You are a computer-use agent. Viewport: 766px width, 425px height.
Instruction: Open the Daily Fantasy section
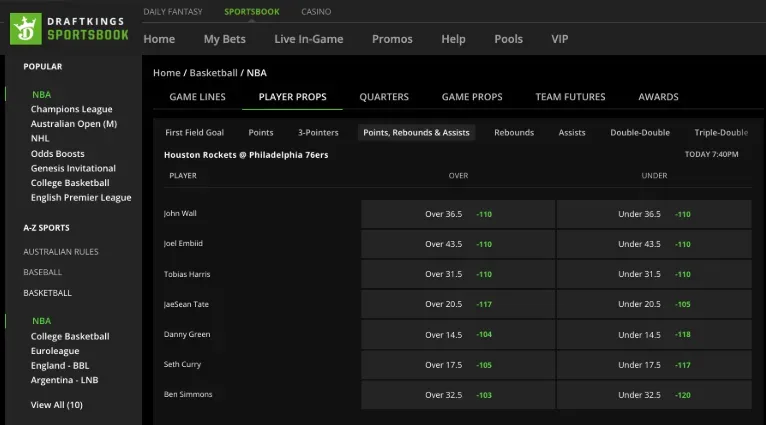pyautogui.click(x=173, y=11)
